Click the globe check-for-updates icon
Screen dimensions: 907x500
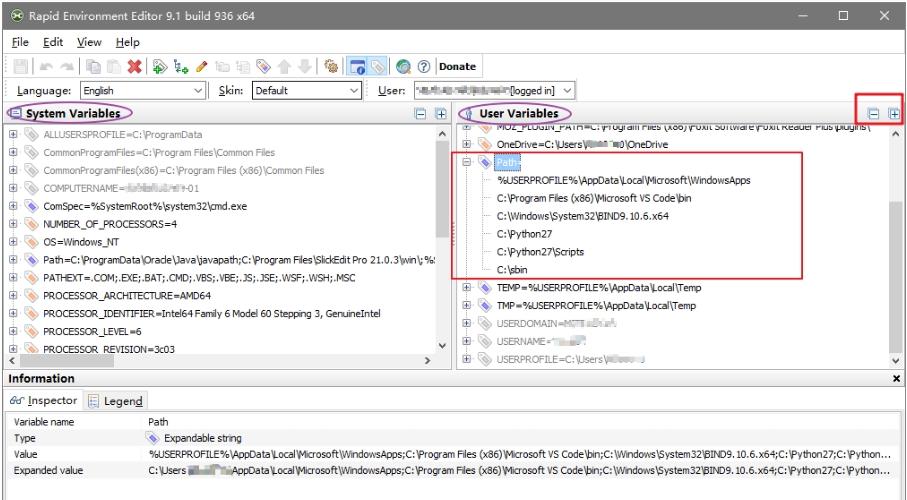[403, 67]
